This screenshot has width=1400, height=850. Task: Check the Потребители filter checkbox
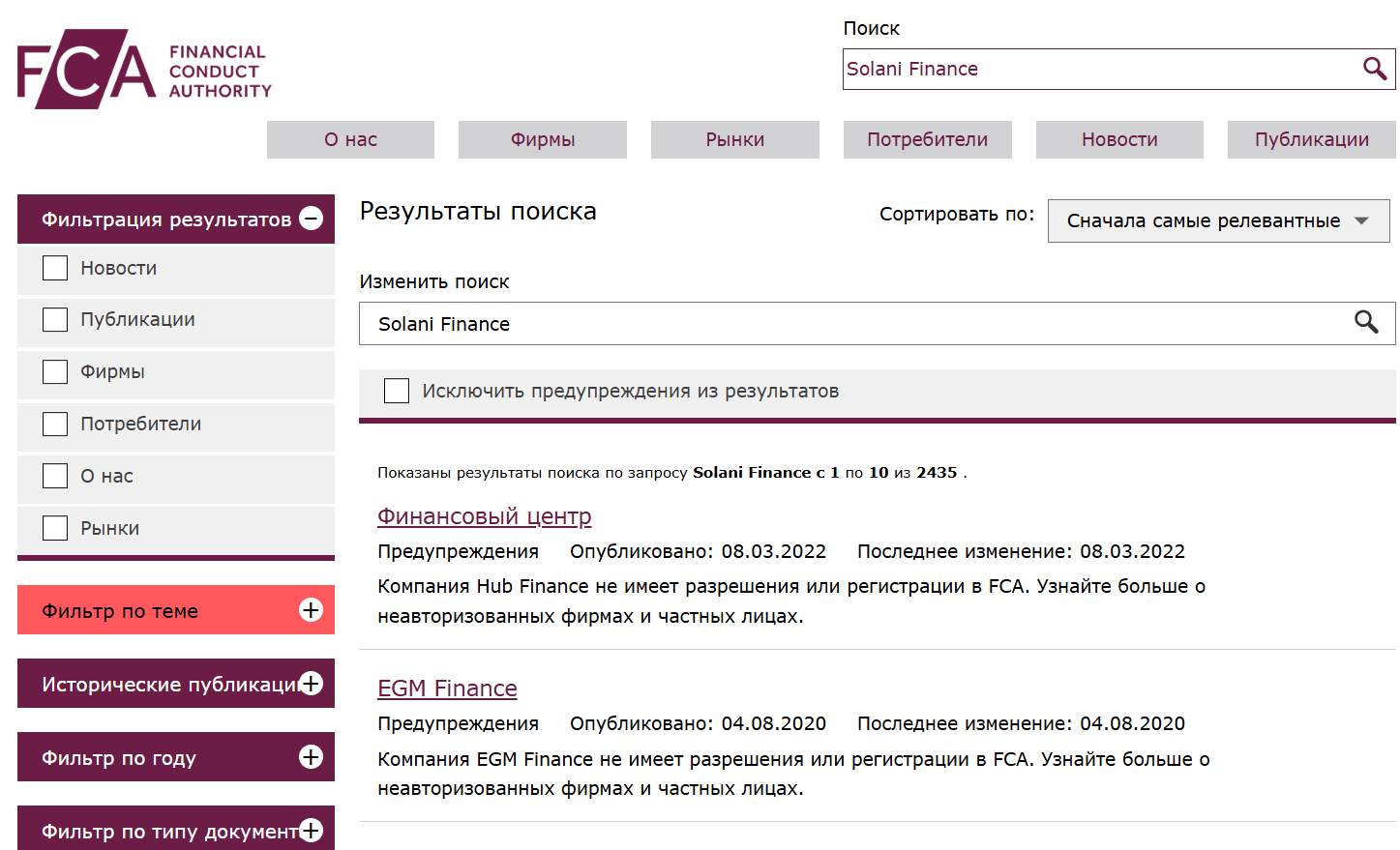[x=55, y=424]
